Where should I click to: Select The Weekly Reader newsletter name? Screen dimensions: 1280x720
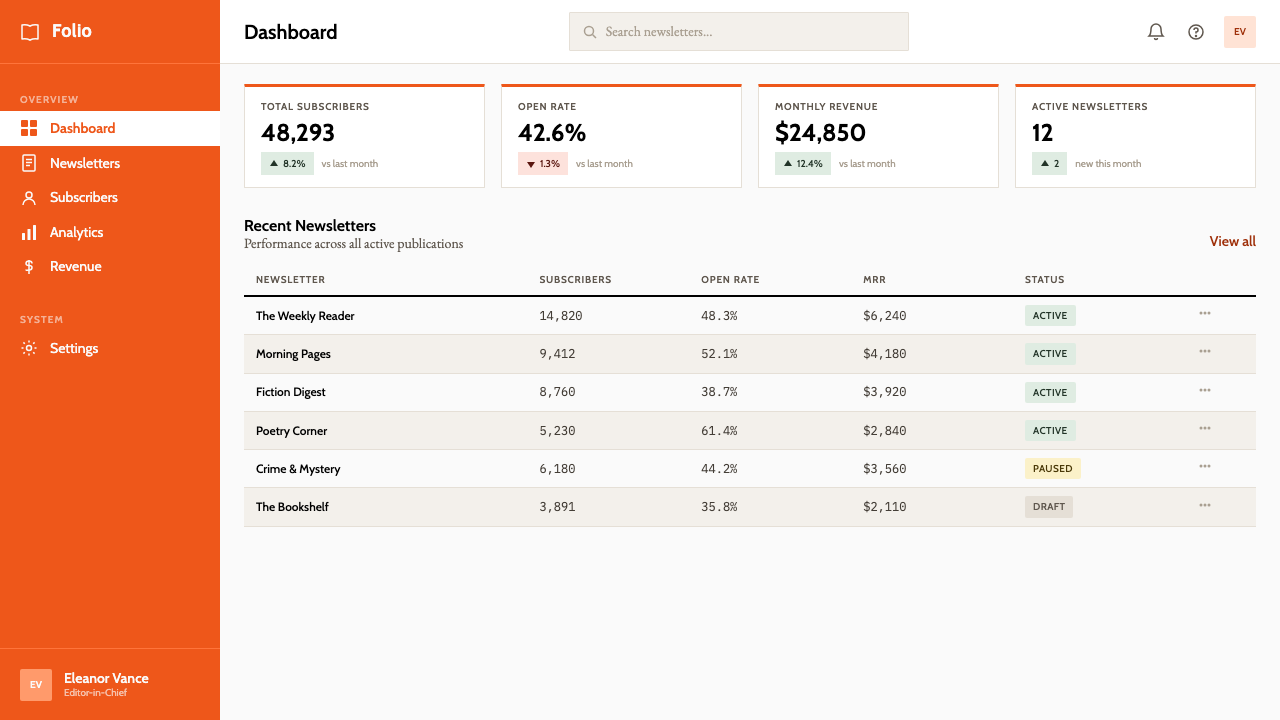pyautogui.click(x=305, y=316)
